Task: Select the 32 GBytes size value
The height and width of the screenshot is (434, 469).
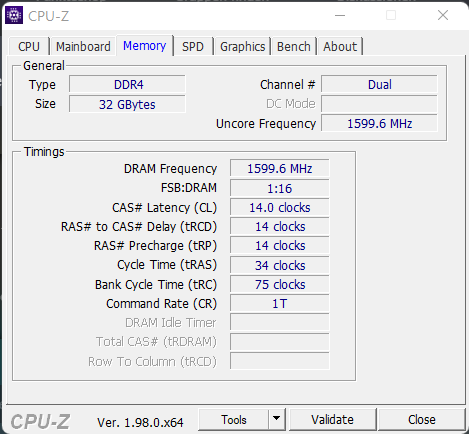Action: tap(127, 104)
